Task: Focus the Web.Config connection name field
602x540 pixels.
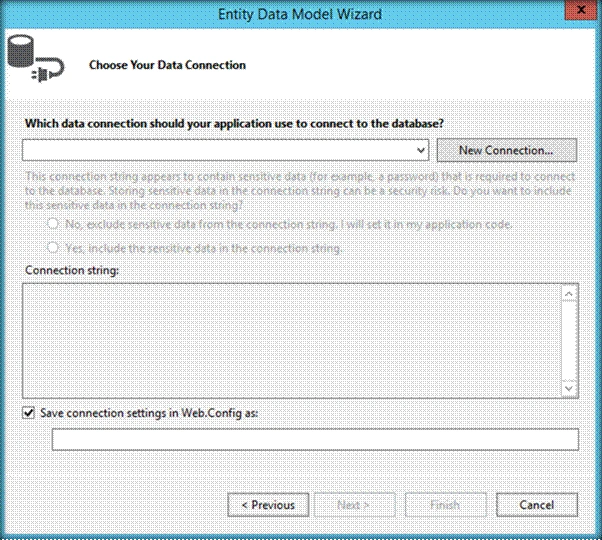Action: 315,439
